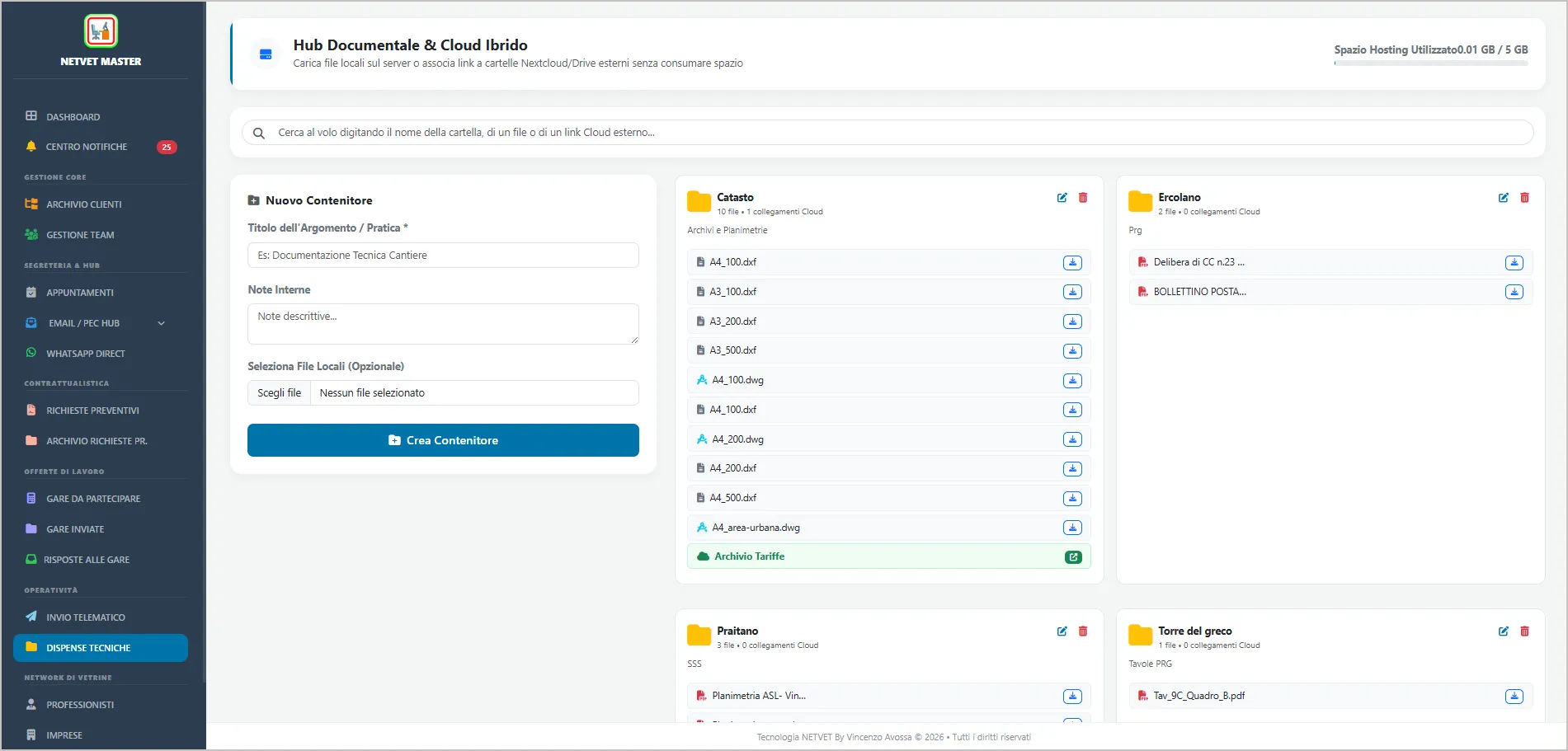
Task: Download the A3_500.dxf file
Action: (x=1072, y=351)
